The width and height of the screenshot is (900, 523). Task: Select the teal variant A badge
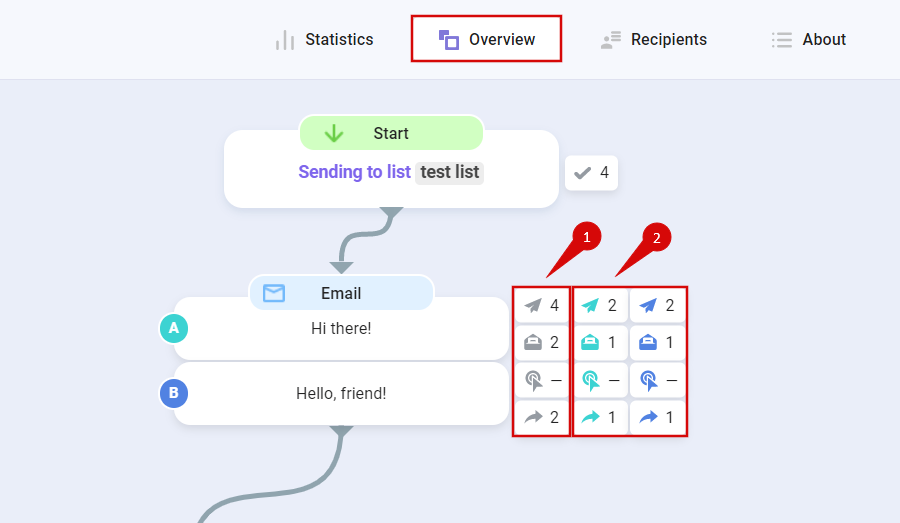click(x=174, y=328)
